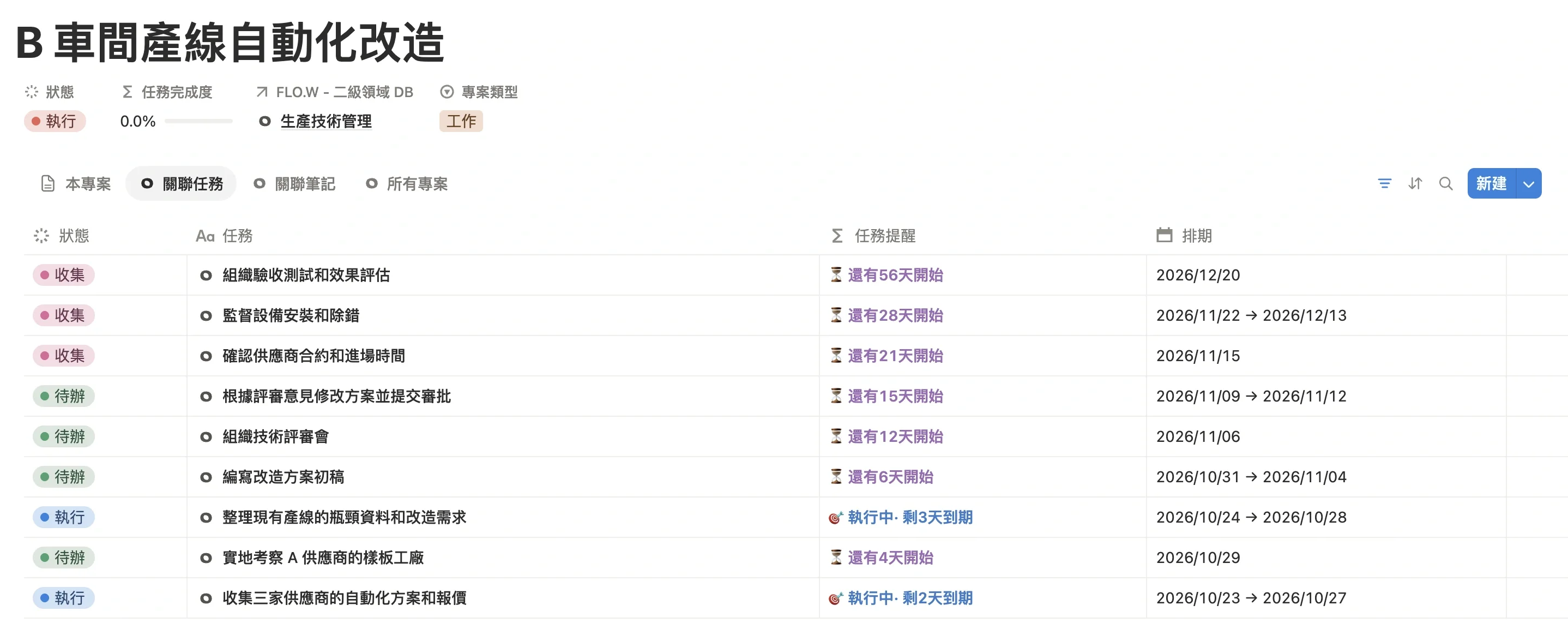Open the 關聯筆記 tab
1568x623 pixels.
click(294, 184)
